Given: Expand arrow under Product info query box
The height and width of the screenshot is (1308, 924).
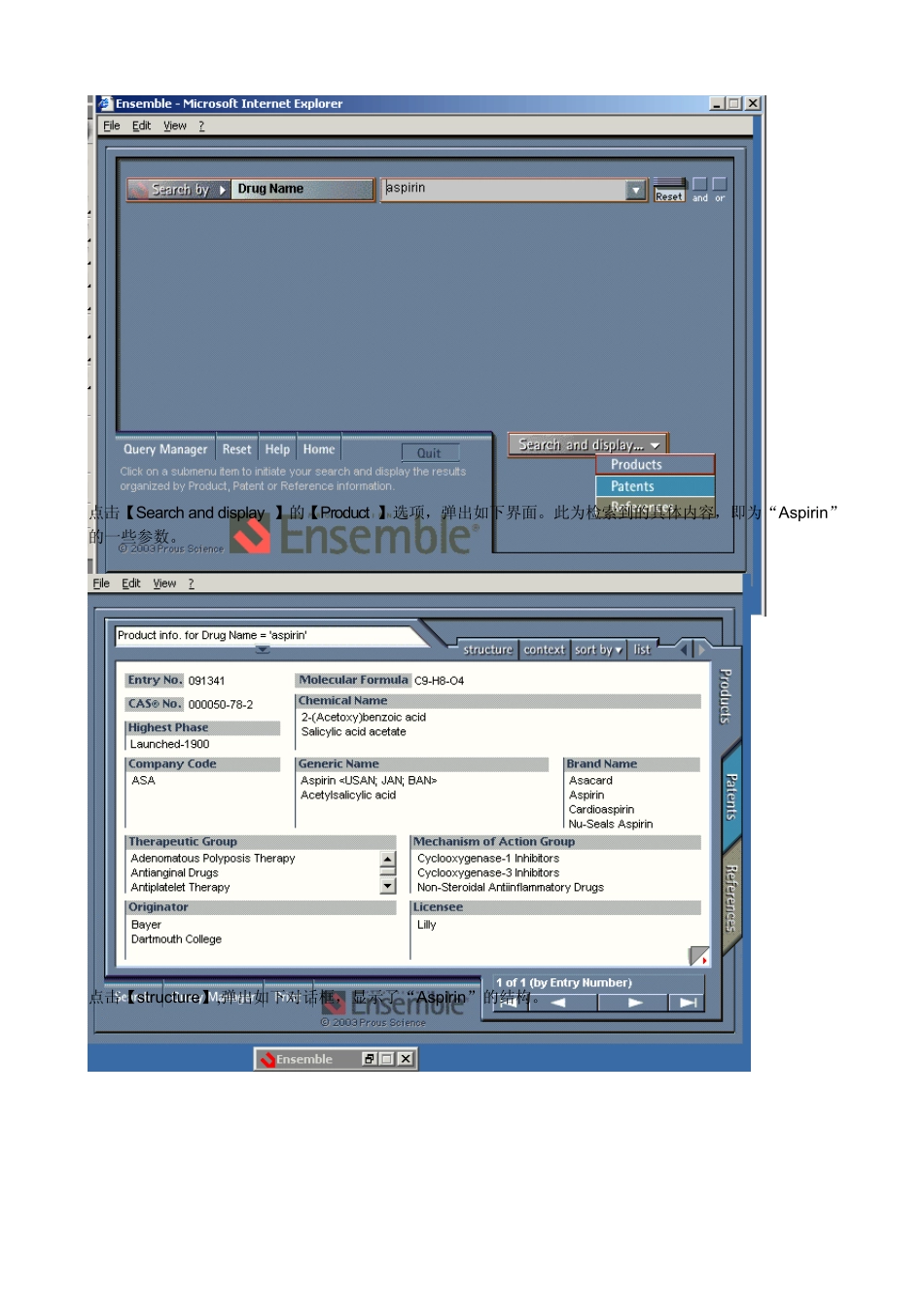Looking at the screenshot, I should [x=263, y=650].
